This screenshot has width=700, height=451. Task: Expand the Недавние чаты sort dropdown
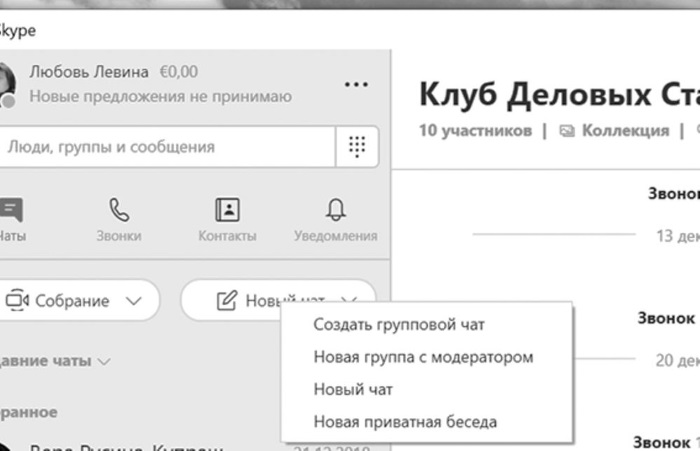click(x=104, y=360)
